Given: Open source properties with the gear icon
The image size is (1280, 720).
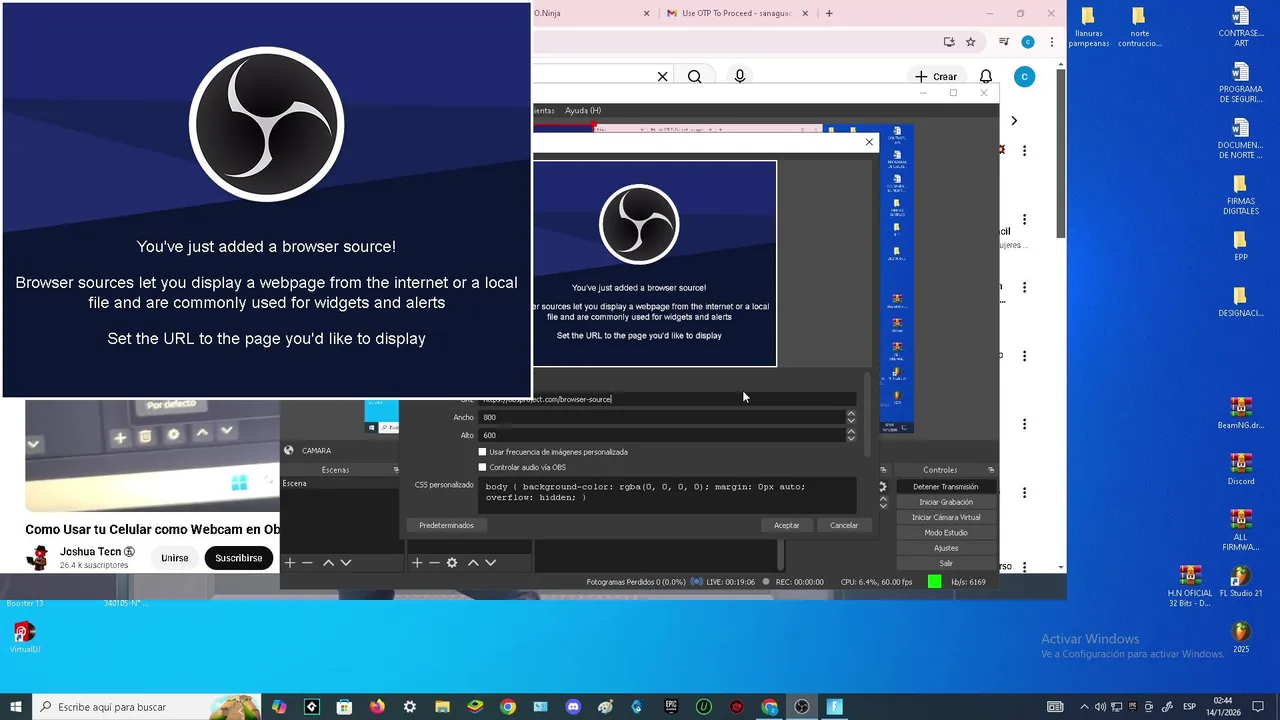Looking at the screenshot, I should point(452,563).
